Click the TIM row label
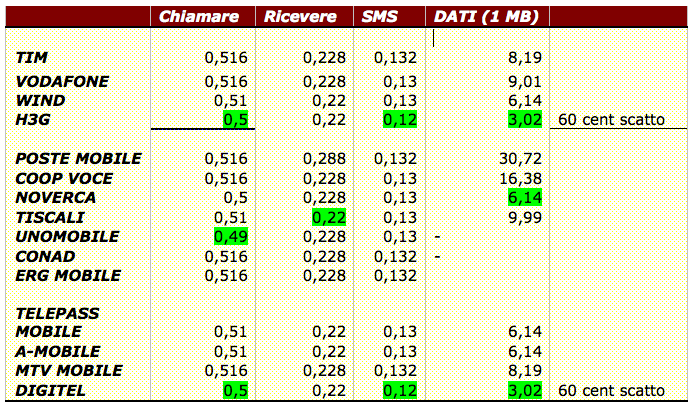Screen dimensions: 696x412 pyautogui.click(x=31, y=58)
